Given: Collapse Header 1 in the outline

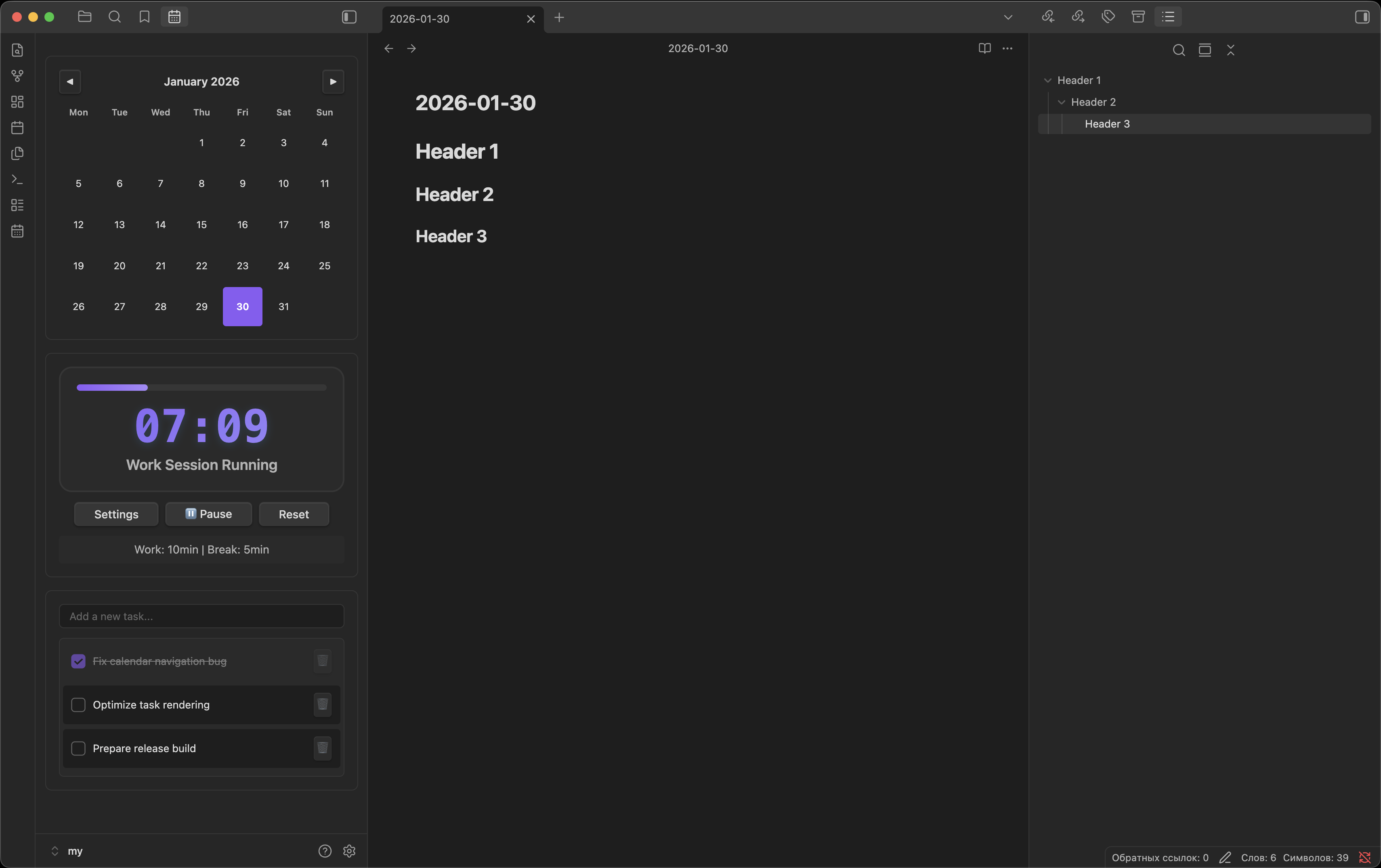Looking at the screenshot, I should pyautogui.click(x=1047, y=81).
